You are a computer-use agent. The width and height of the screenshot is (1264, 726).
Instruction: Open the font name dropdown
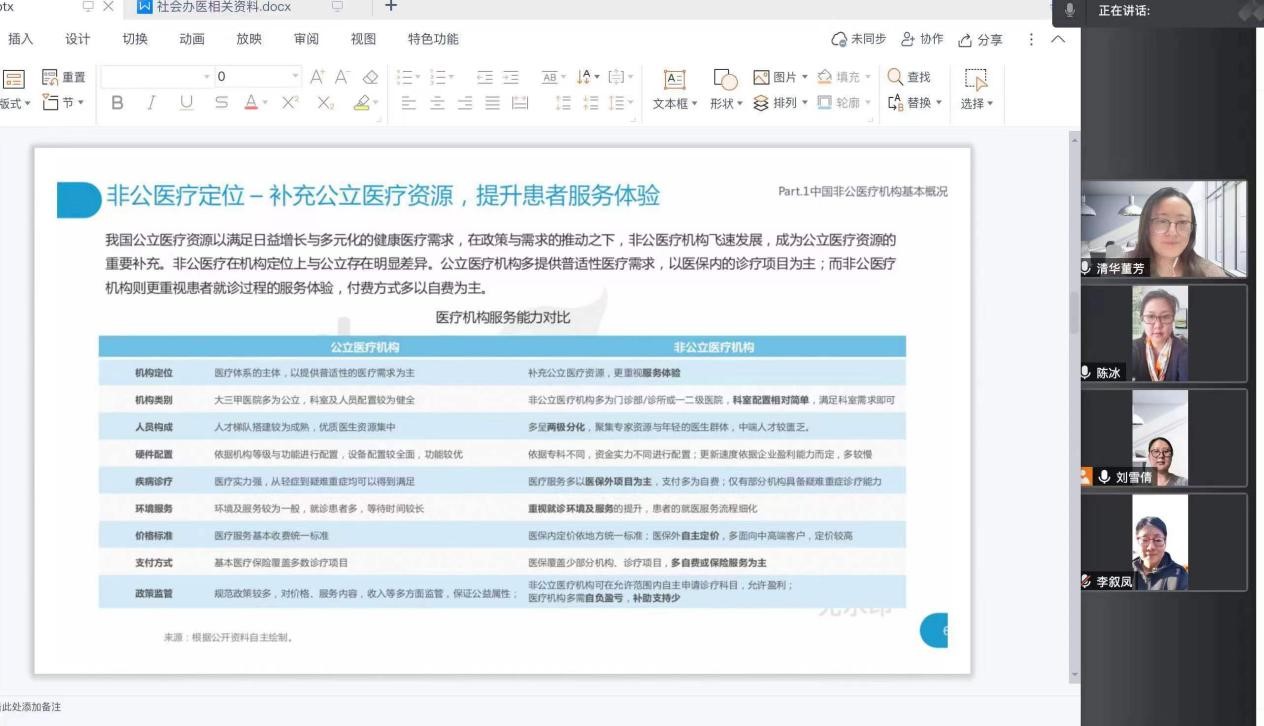pos(207,77)
